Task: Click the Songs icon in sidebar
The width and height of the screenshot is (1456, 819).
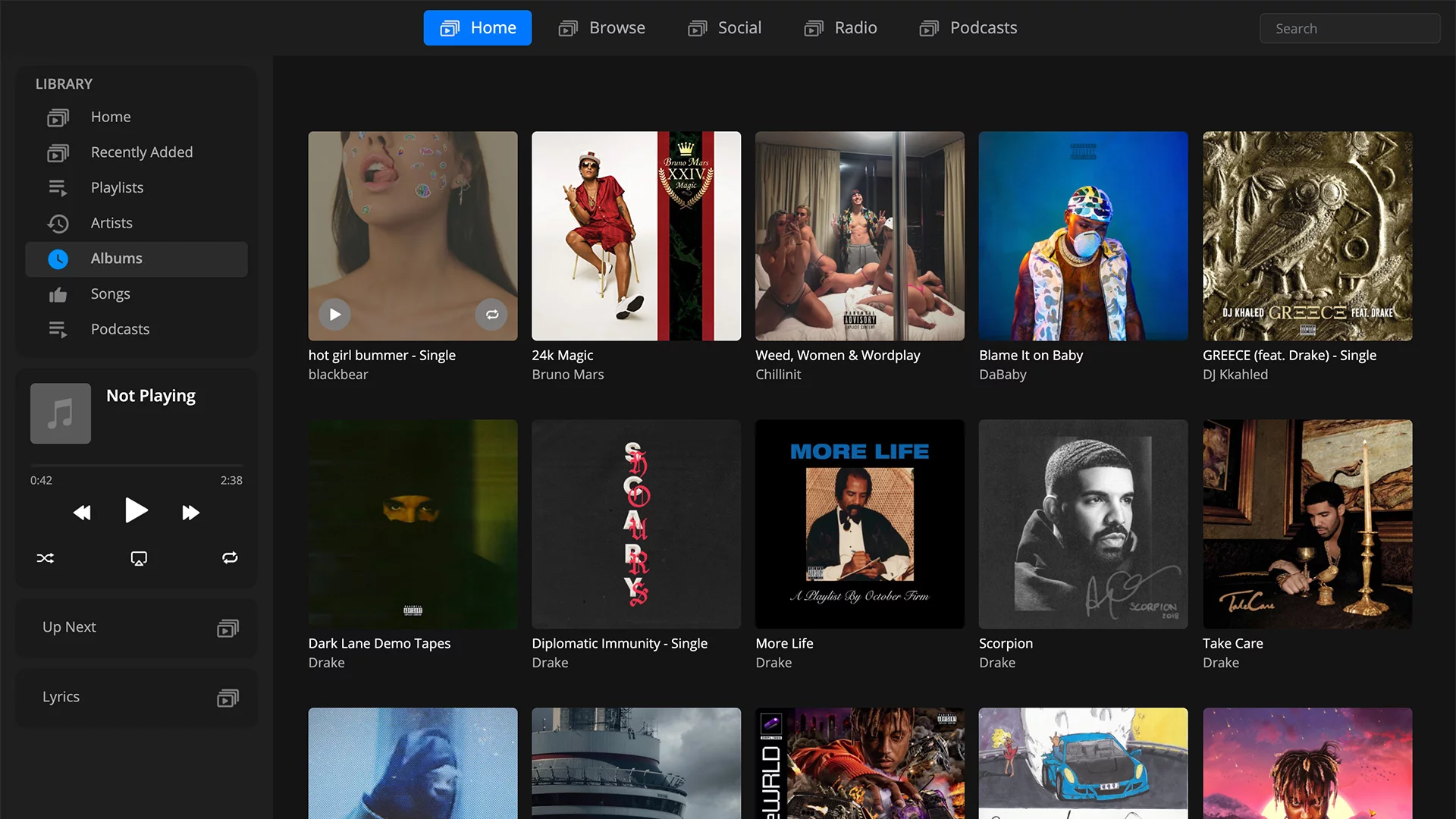Action: [58, 293]
